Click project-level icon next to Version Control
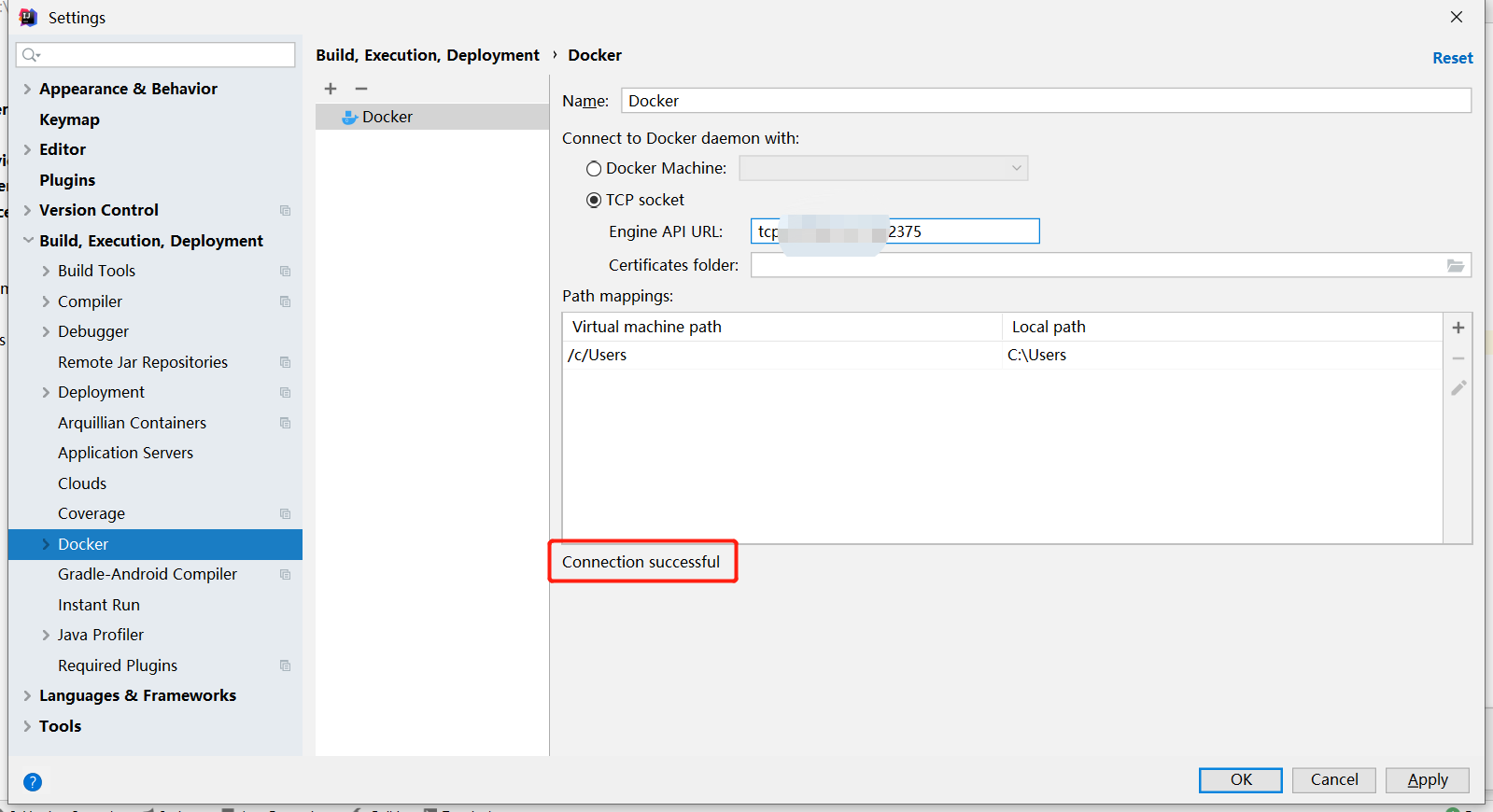This screenshot has width=1493, height=812. point(286,211)
